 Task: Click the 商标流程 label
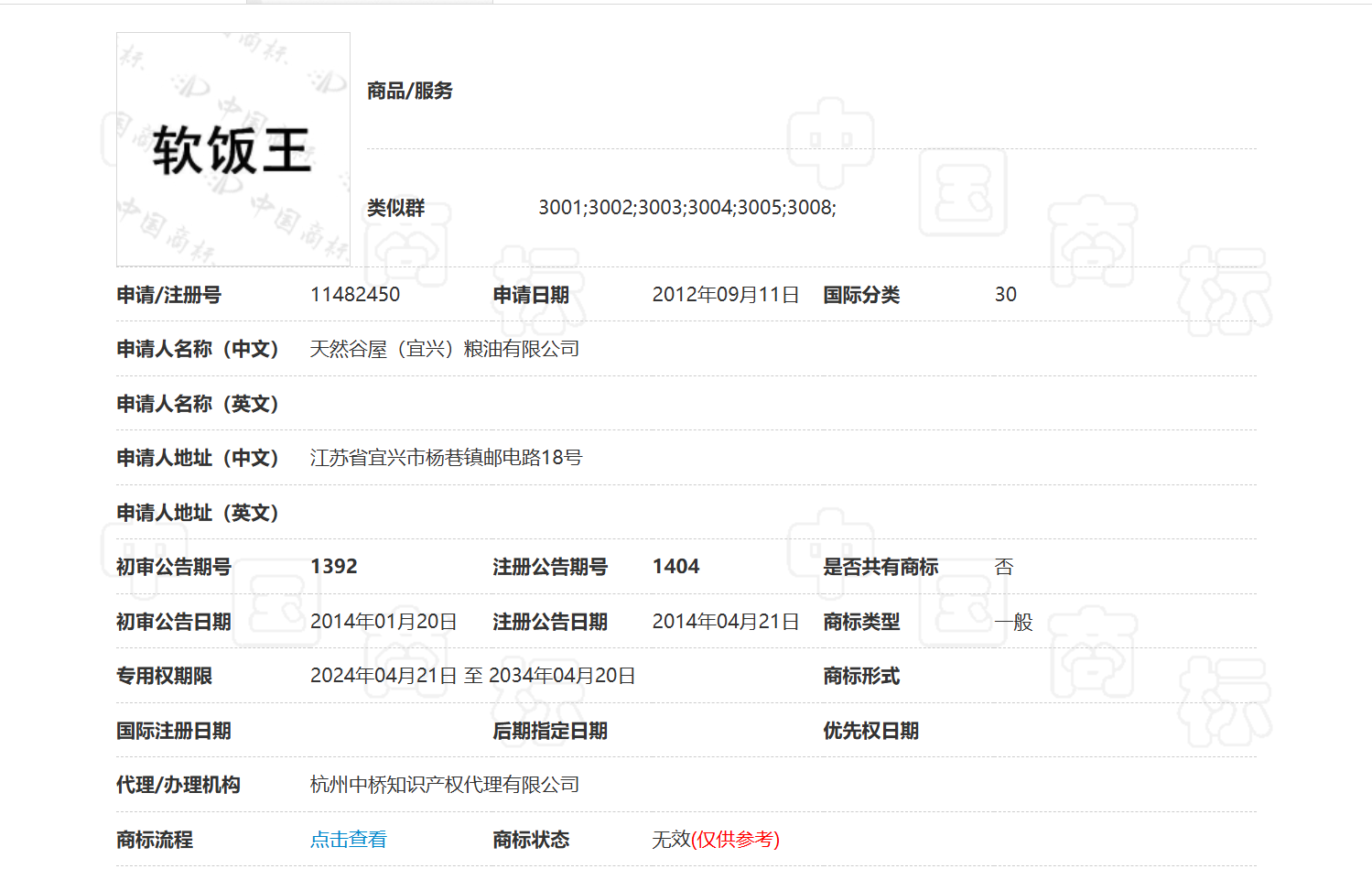[155, 840]
